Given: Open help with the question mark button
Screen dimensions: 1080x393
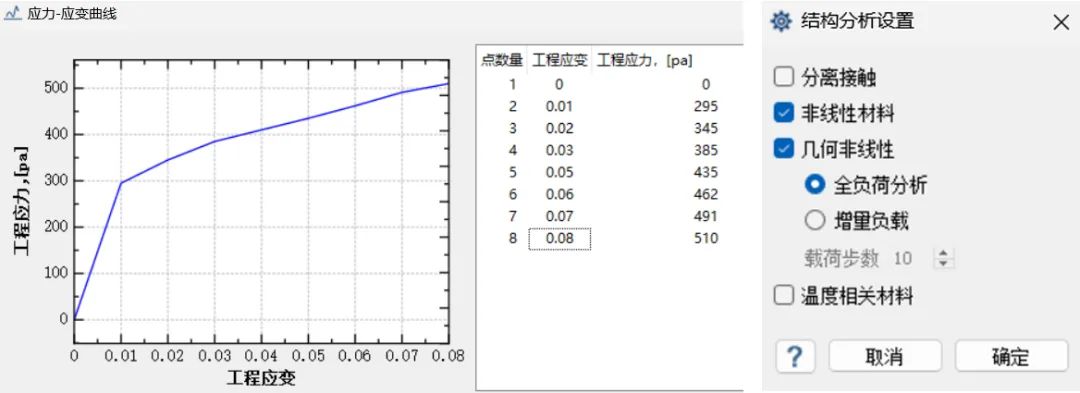Looking at the screenshot, I should pyautogui.click(x=795, y=357).
